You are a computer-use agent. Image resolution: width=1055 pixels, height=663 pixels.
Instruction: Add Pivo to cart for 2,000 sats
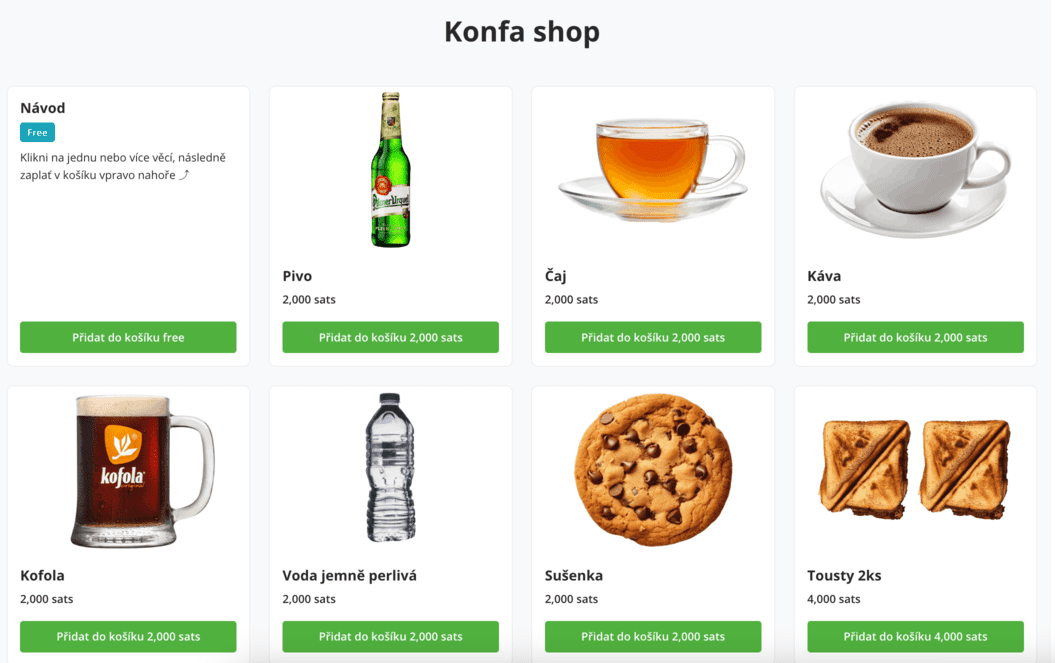point(390,338)
